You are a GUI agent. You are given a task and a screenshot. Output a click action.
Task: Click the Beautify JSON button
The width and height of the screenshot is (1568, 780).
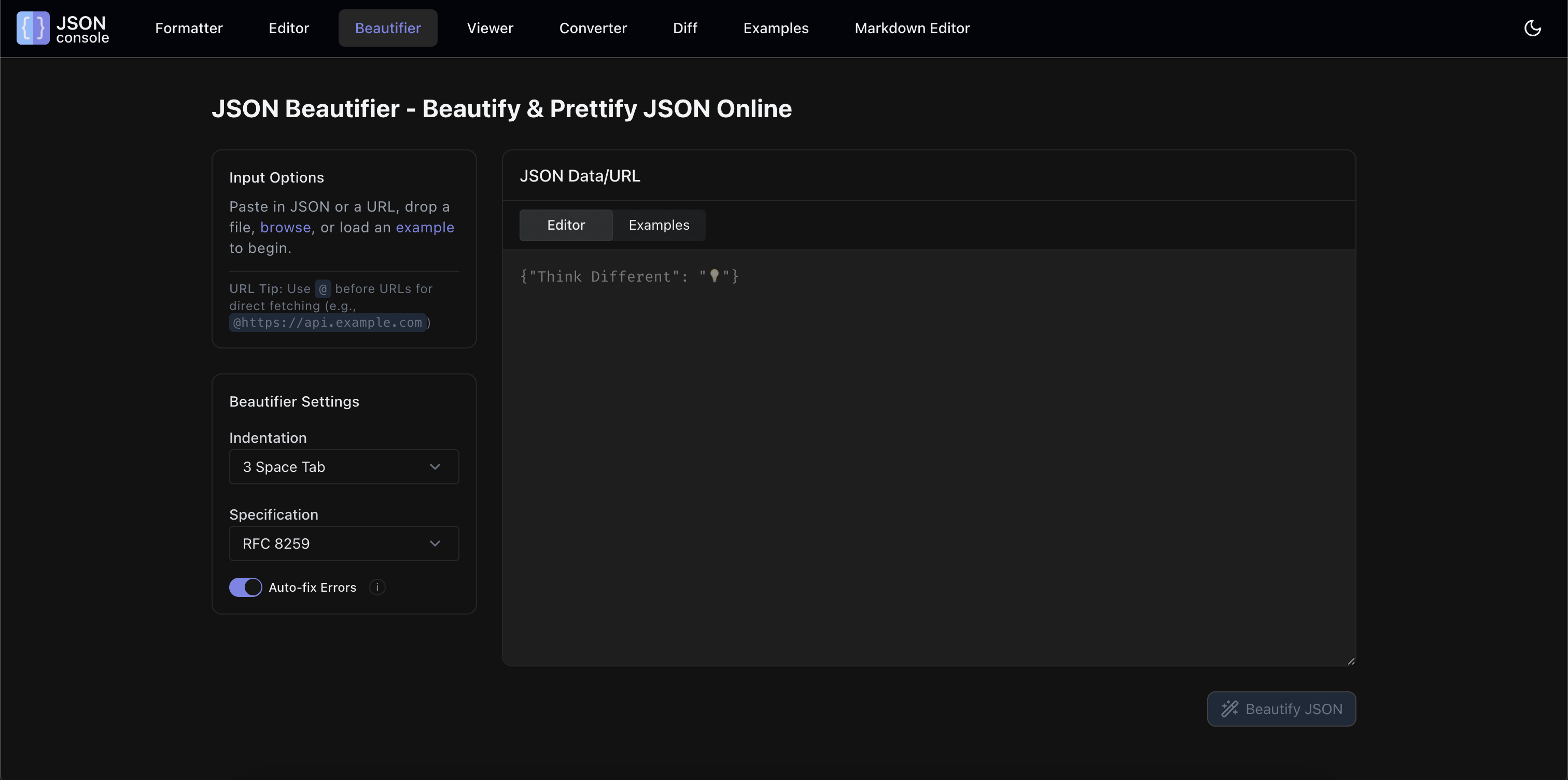click(x=1281, y=709)
